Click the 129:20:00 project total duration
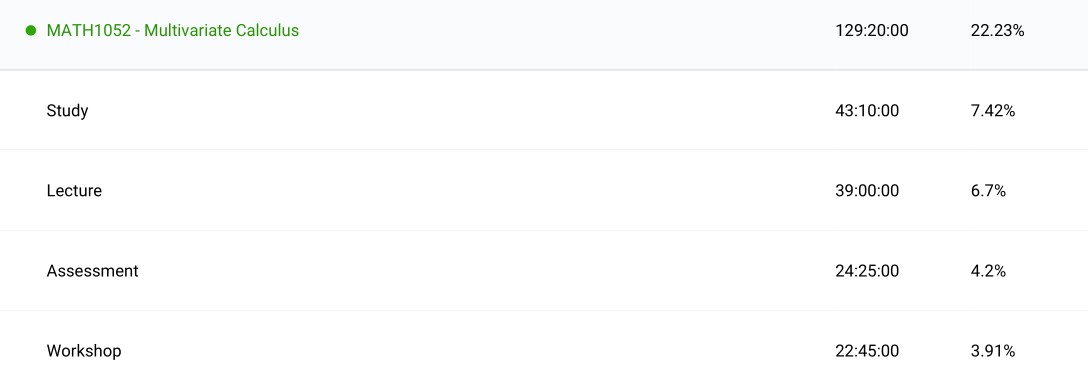 [x=872, y=31]
